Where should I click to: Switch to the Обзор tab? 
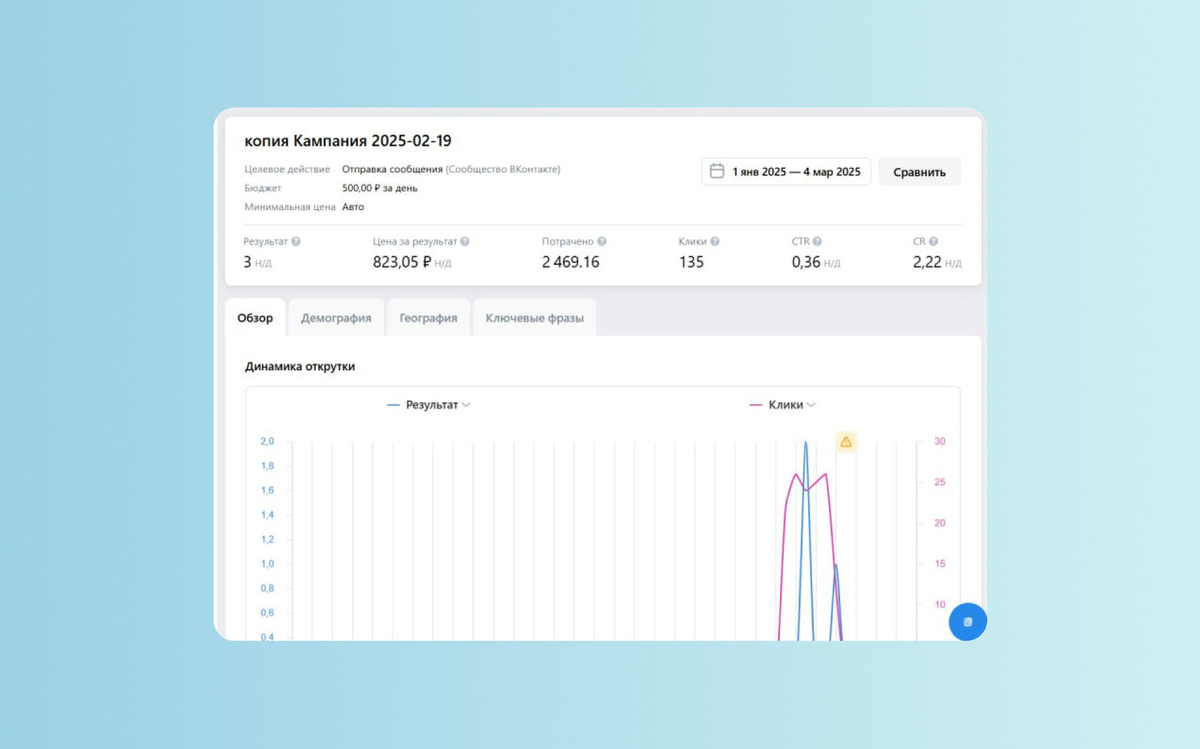tap(255, 318)
